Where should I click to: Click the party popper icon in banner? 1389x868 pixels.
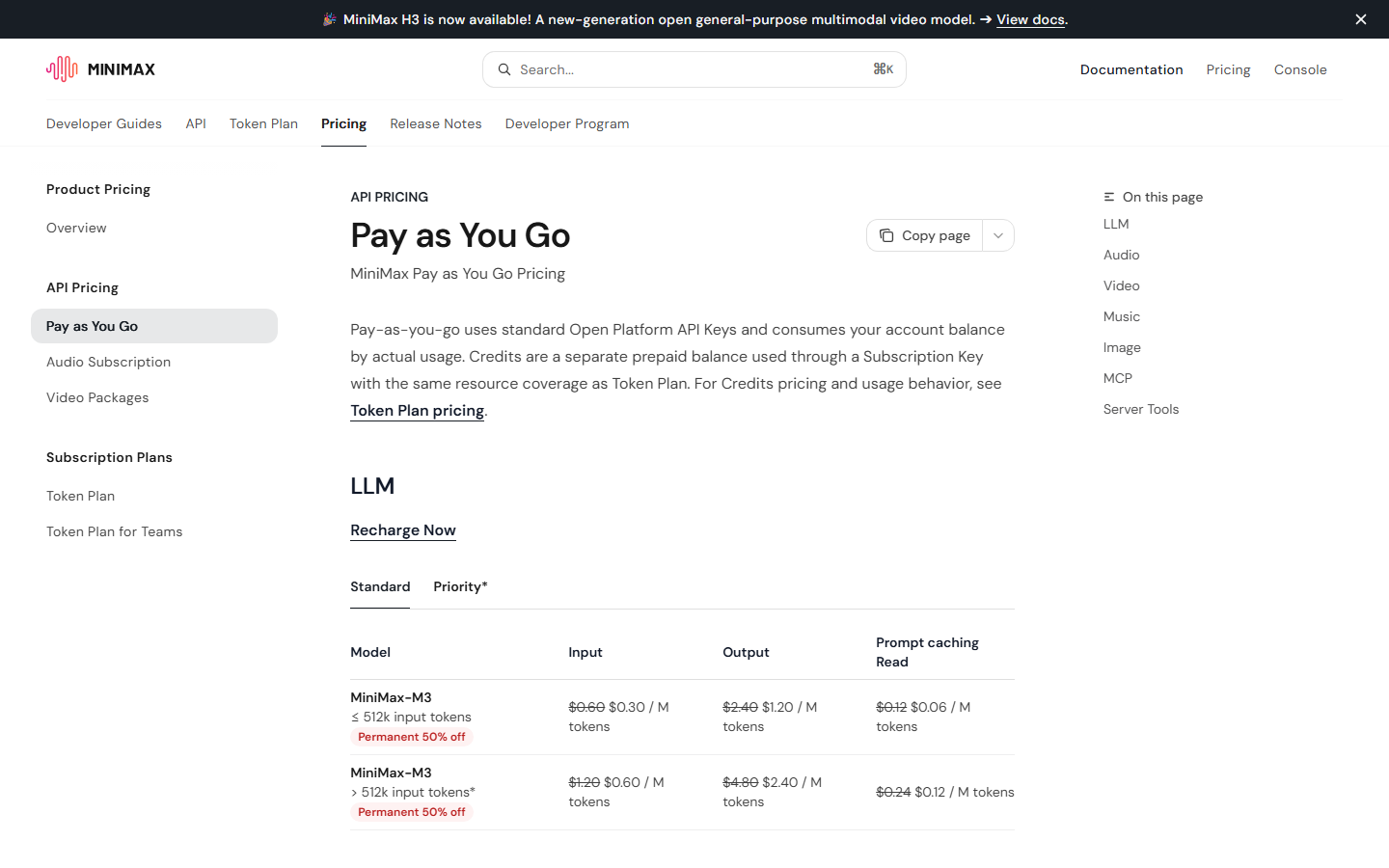coord(329,19)
